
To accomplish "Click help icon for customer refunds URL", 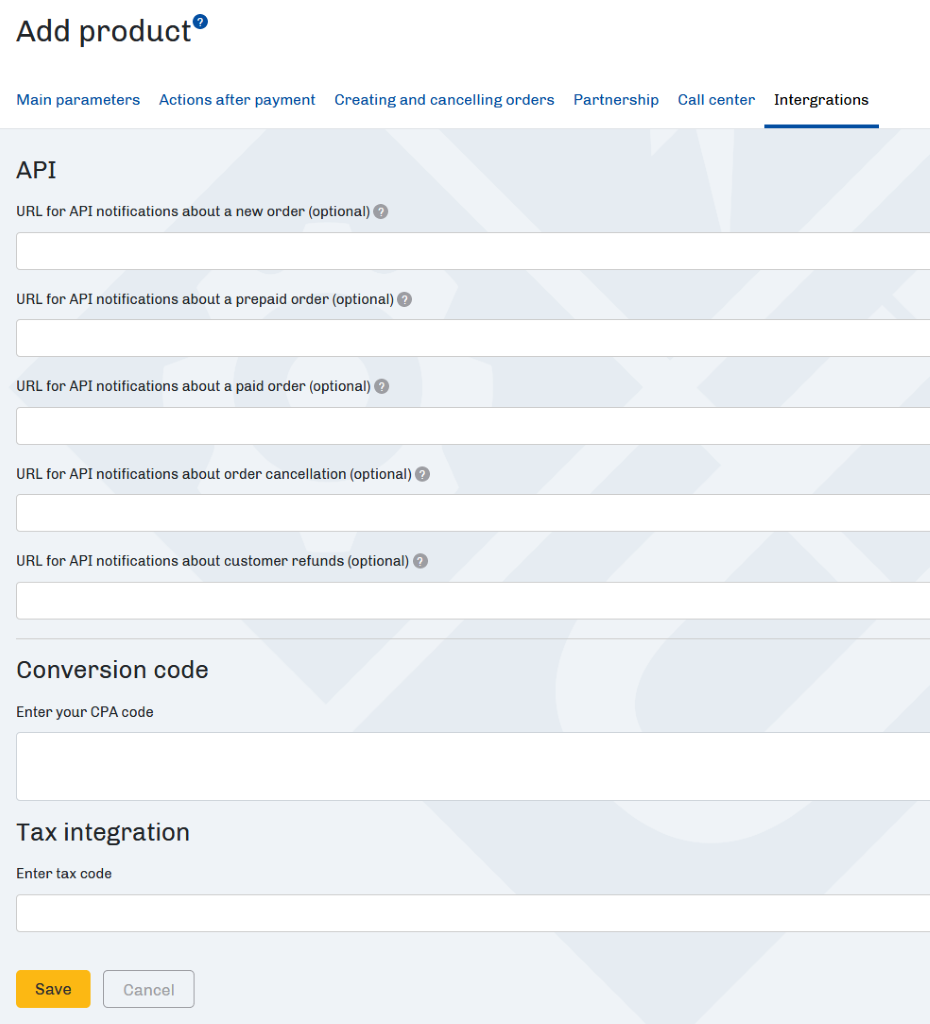I will point(420,561).
